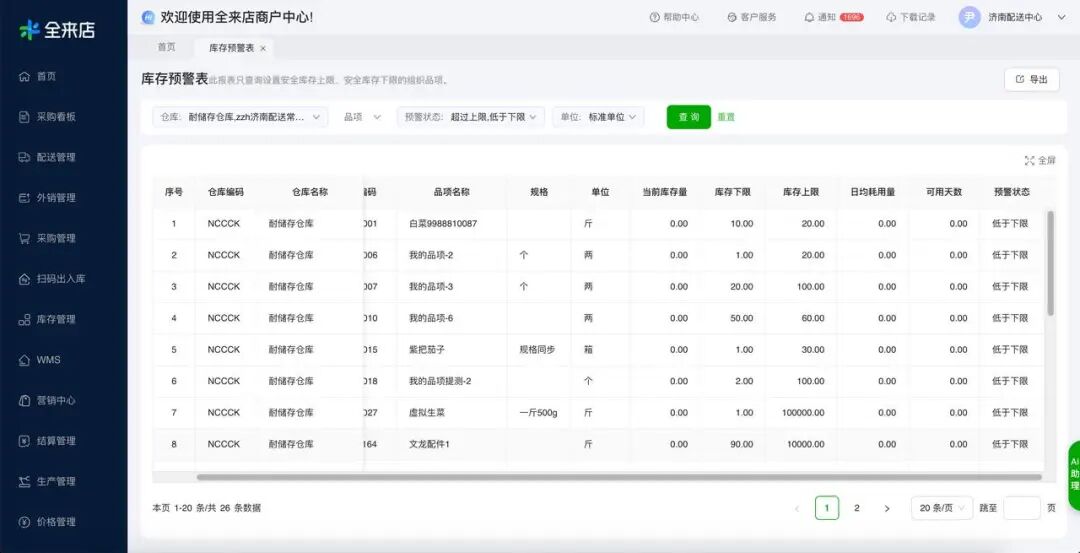Open 价格管理 sidebar icon
Screen dimensions: 1080x553
click(x=24, y=522)
